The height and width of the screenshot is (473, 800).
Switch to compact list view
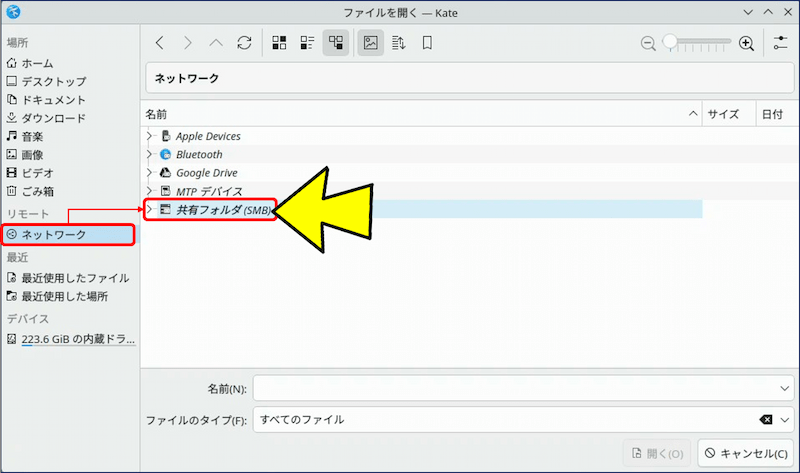pyautogui.click(x=307, y=43)
